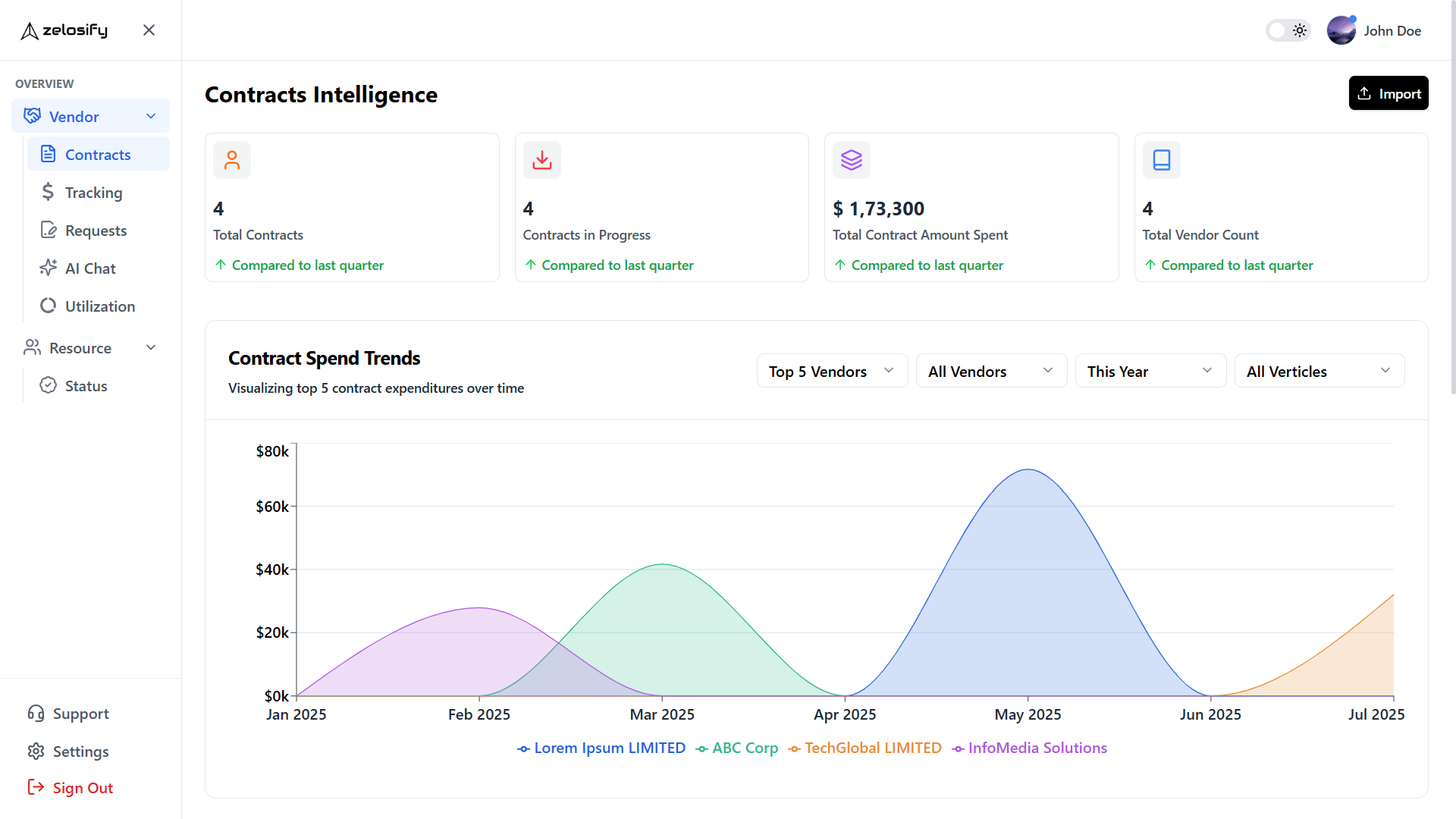Image resolution: width=1456 pixels, height=819 pixels.
Task: Click the Support headset icon
Action: (x=36, y=713)
